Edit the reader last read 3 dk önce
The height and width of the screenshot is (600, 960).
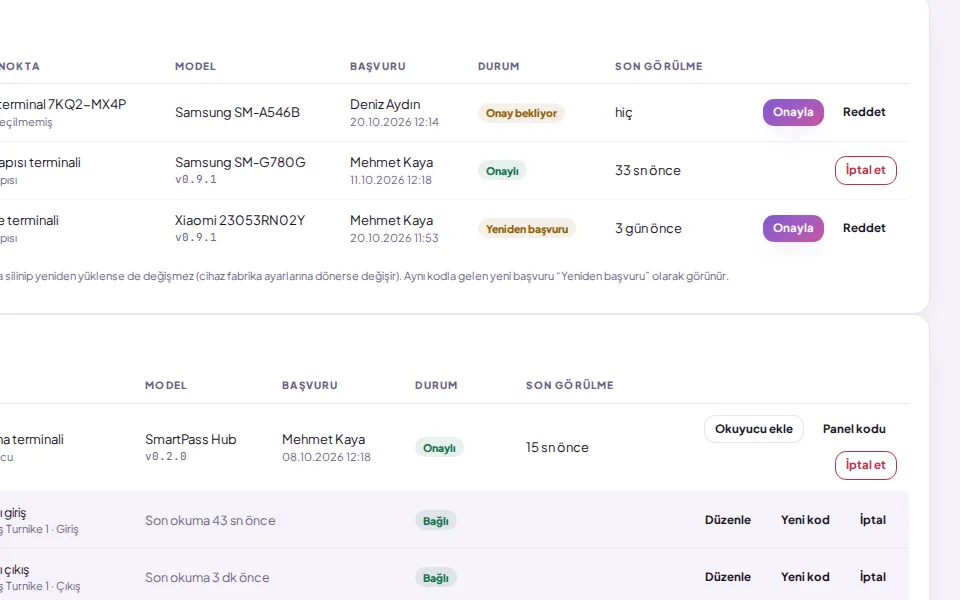727,577
